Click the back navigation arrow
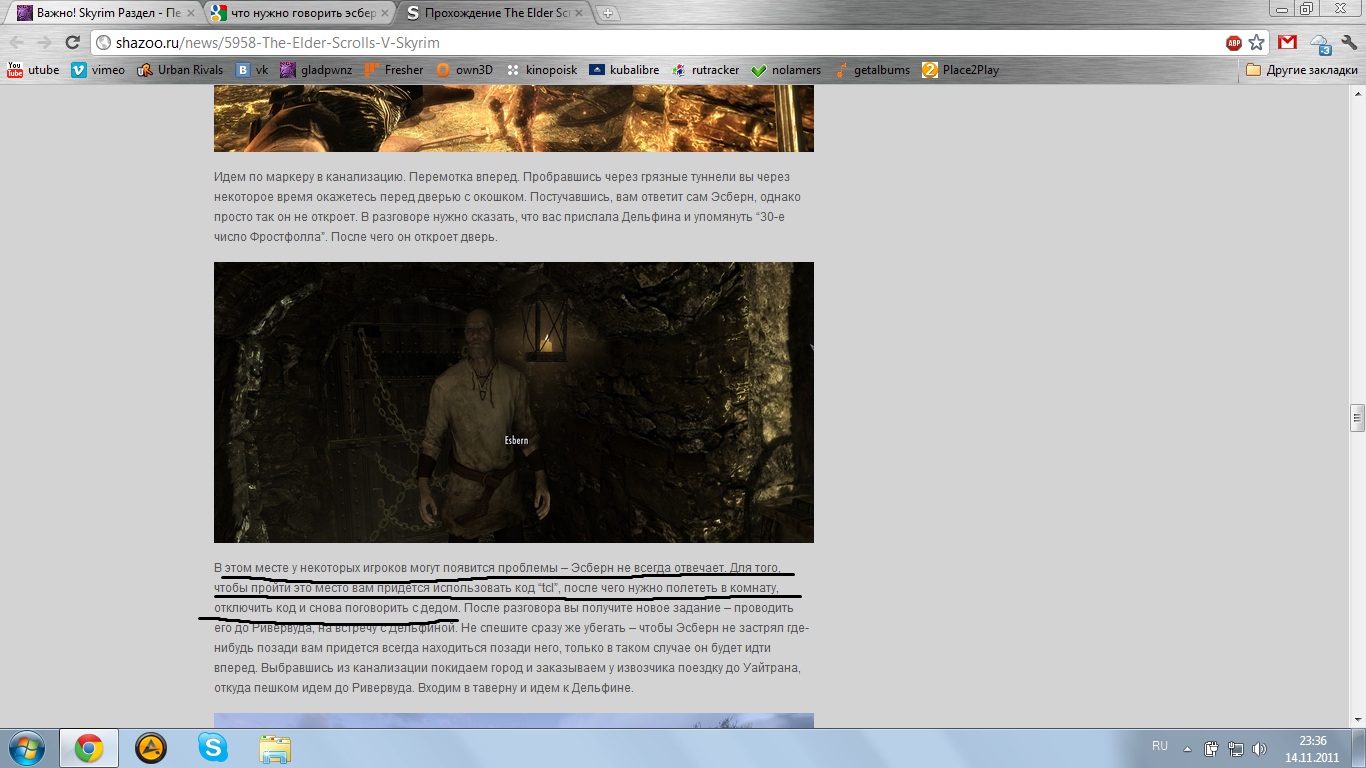1366x768 pixels. click(x=17, y=43)
